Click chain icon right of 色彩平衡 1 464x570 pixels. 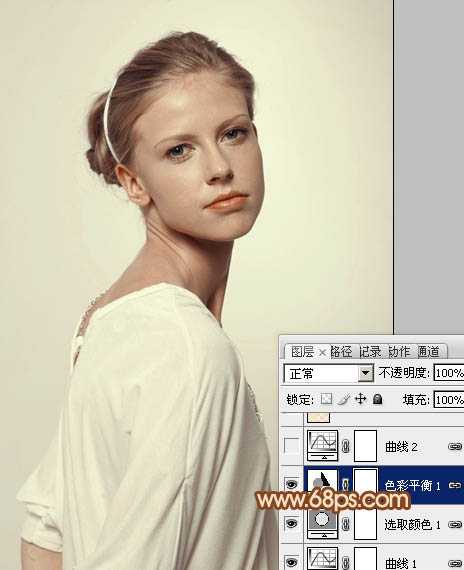455,485
